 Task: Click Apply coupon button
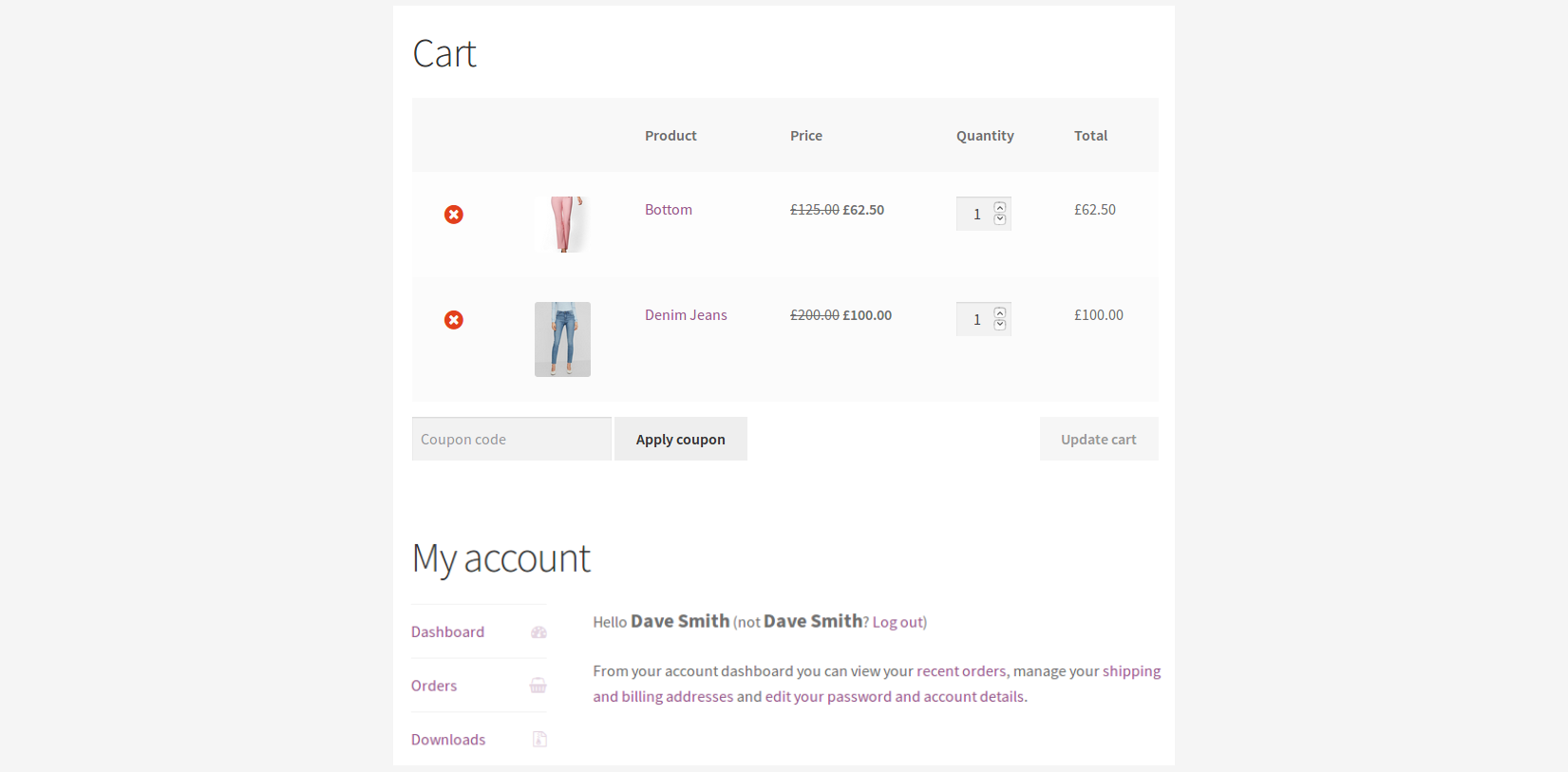[681, 439]
